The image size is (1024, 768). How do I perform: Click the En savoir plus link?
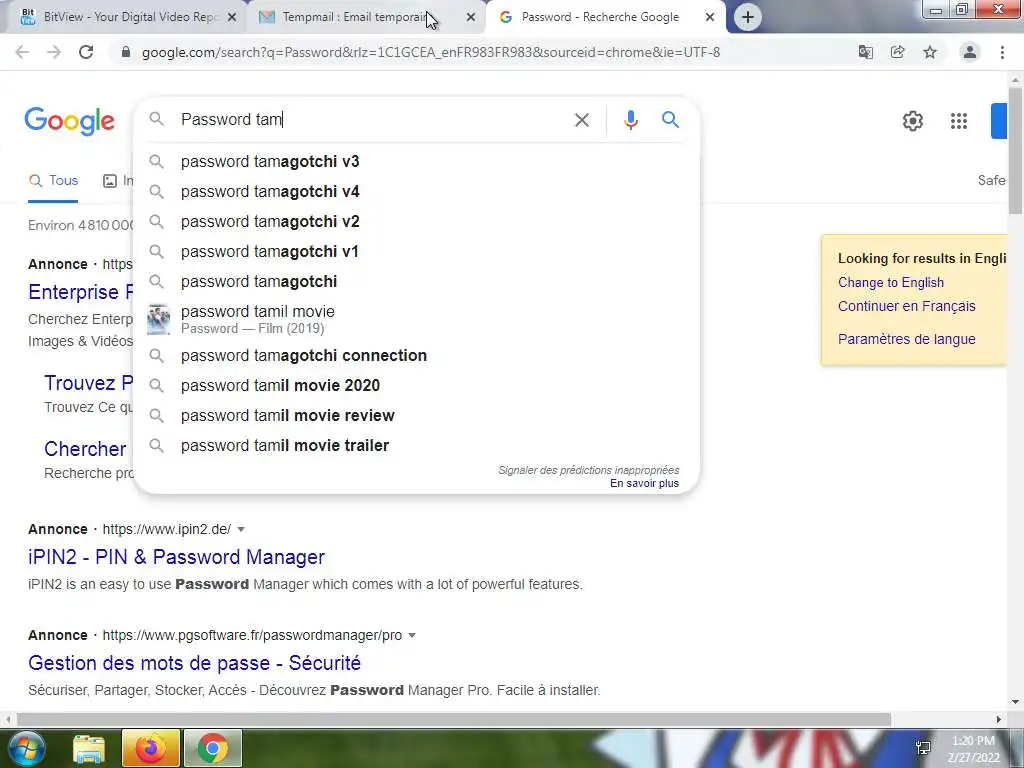pyautogui.click(x=645, y=483)
